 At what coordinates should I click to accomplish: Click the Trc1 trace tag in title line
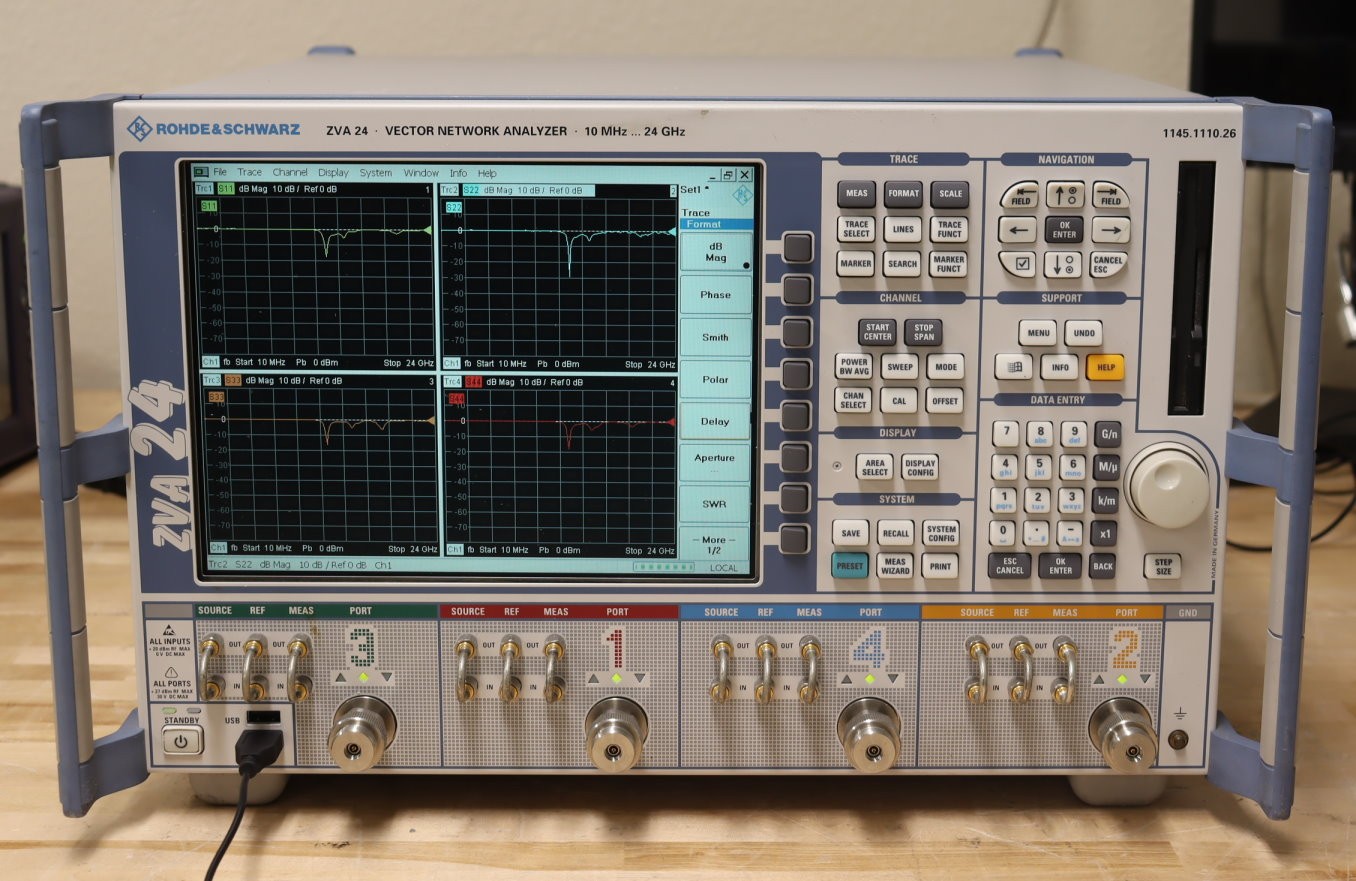(x=203, y=189)
